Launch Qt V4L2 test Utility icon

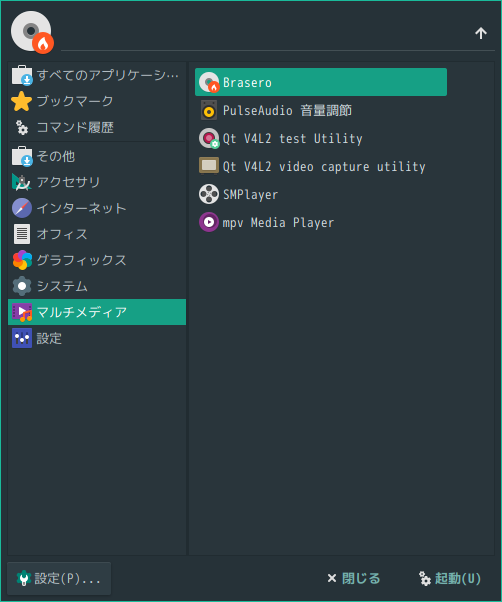click(209, 138)
